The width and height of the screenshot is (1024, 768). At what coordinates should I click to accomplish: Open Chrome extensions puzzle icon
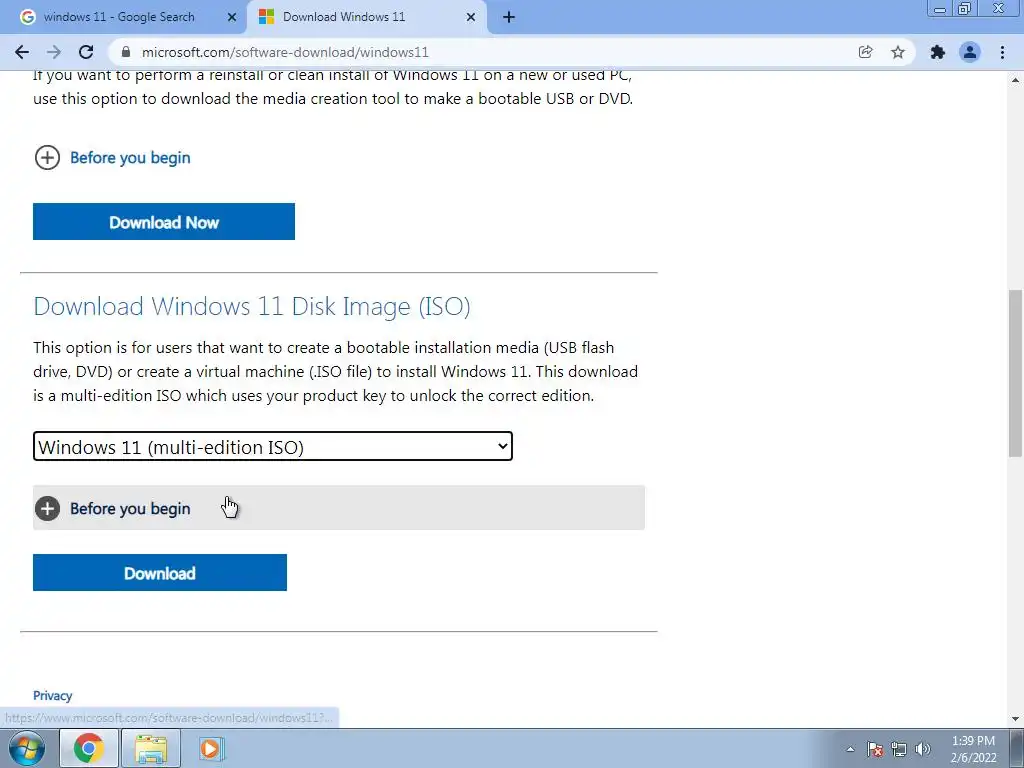point(938,52)
